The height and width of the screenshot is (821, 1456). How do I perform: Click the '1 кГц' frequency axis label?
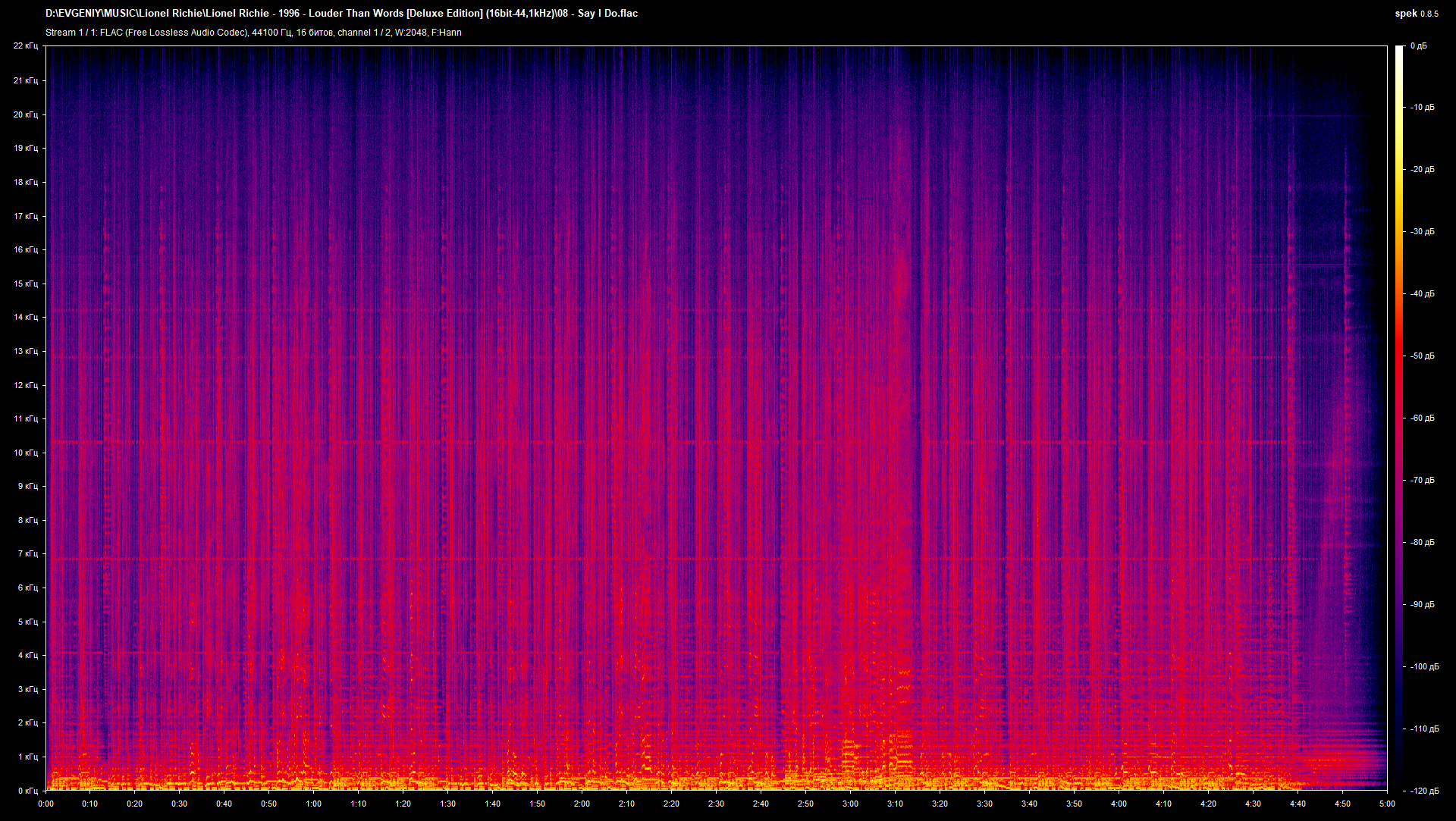point(28,757)
